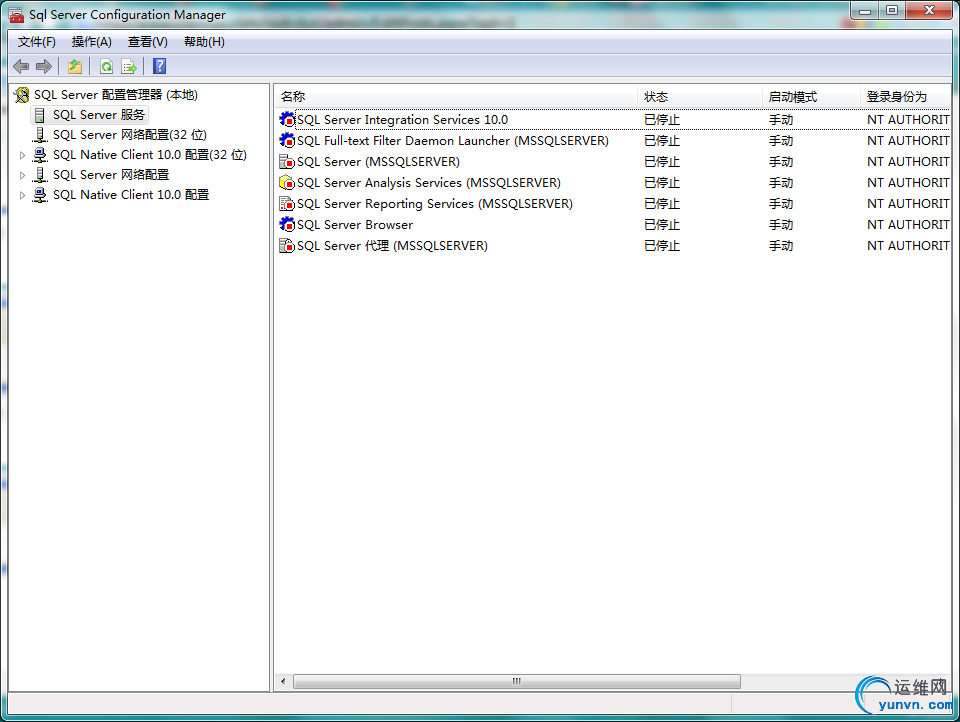Click 已停止 status of SQL Server Browser
This screenshot has height=722, width=960.
[662, 224]
